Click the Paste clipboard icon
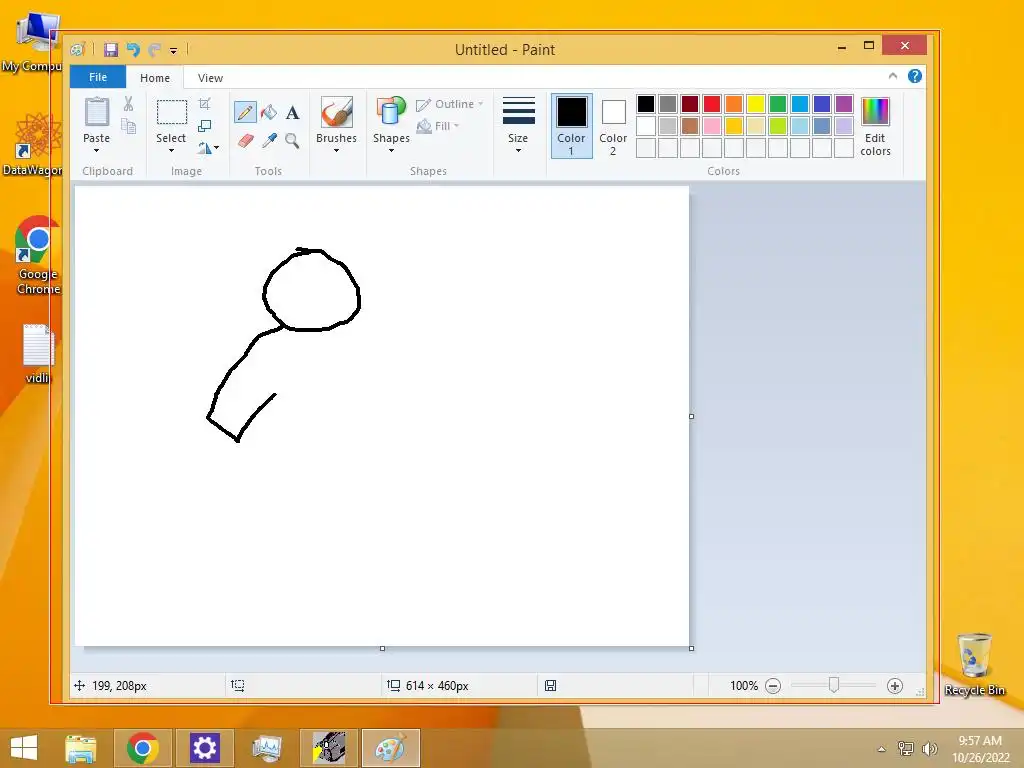Viewport: 1024px width, 768px height. coord(97,112)
